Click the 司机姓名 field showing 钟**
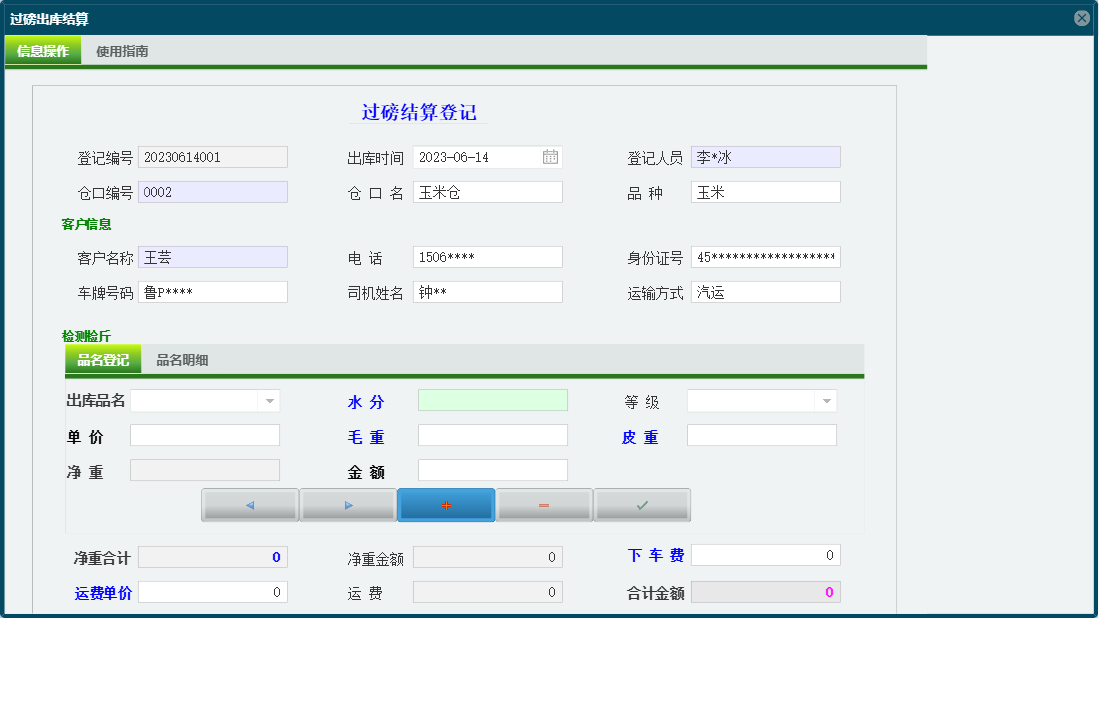This screenshot has height=717, width=1099. point(487,291)
